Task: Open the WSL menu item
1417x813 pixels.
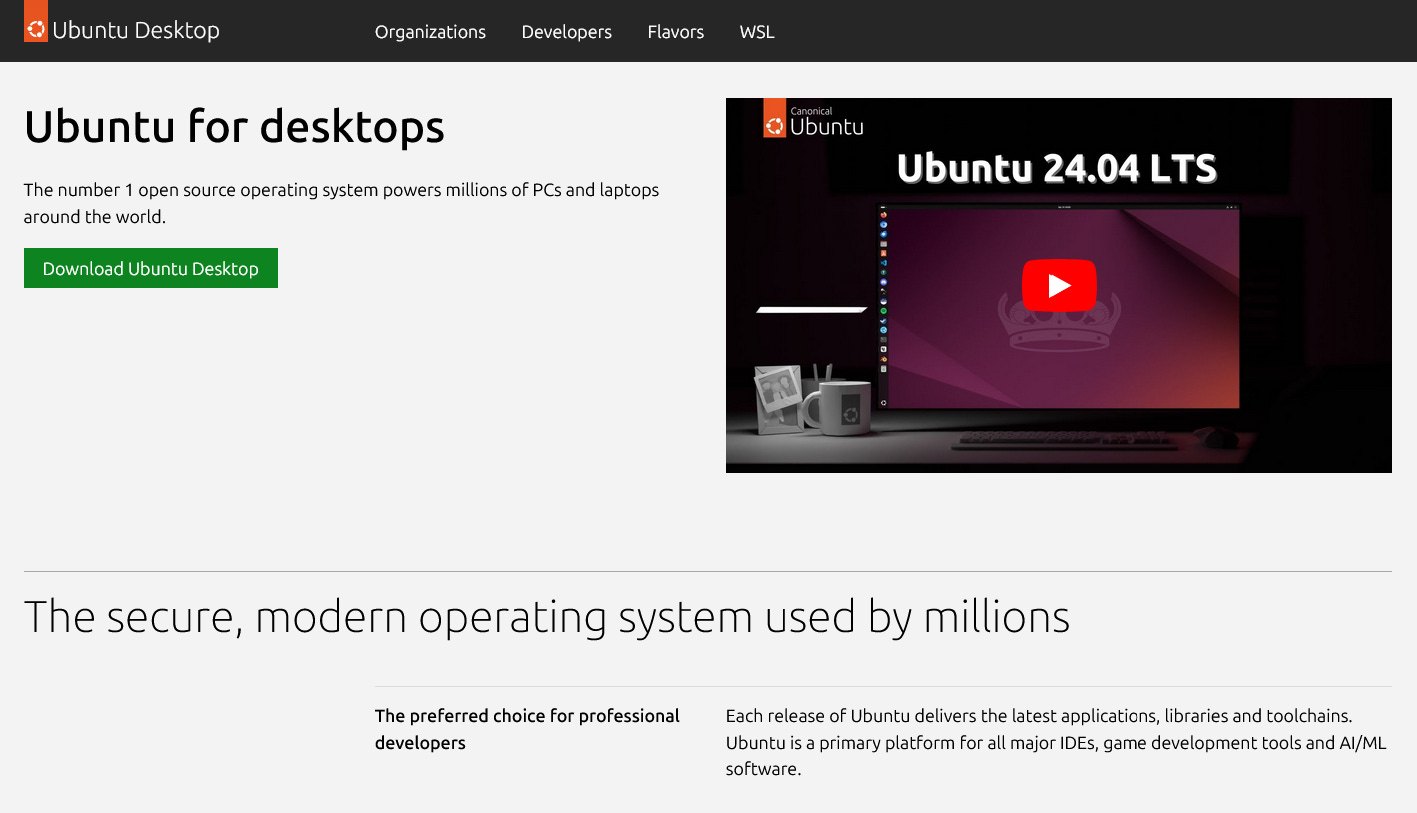Action: 757,32
